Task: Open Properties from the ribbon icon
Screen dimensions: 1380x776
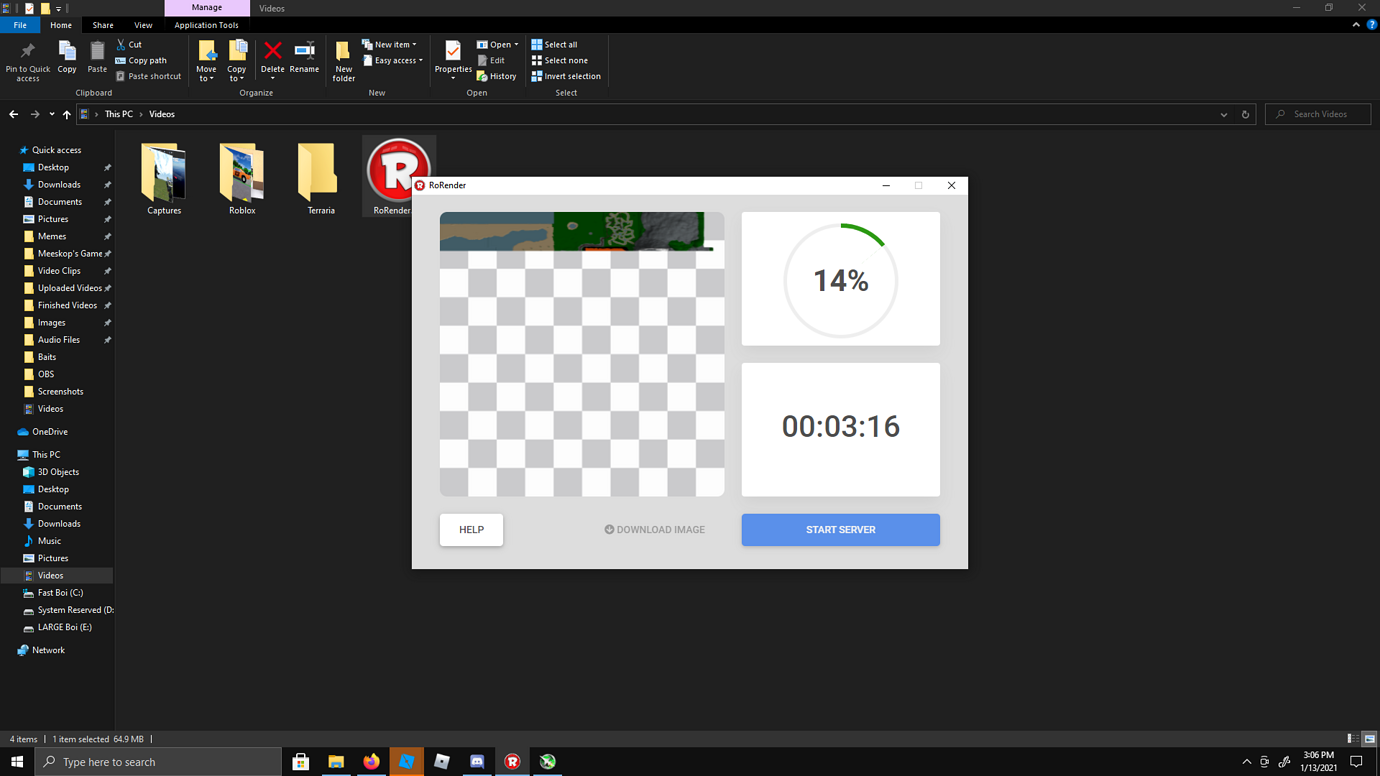Action: tap(452, 58)
